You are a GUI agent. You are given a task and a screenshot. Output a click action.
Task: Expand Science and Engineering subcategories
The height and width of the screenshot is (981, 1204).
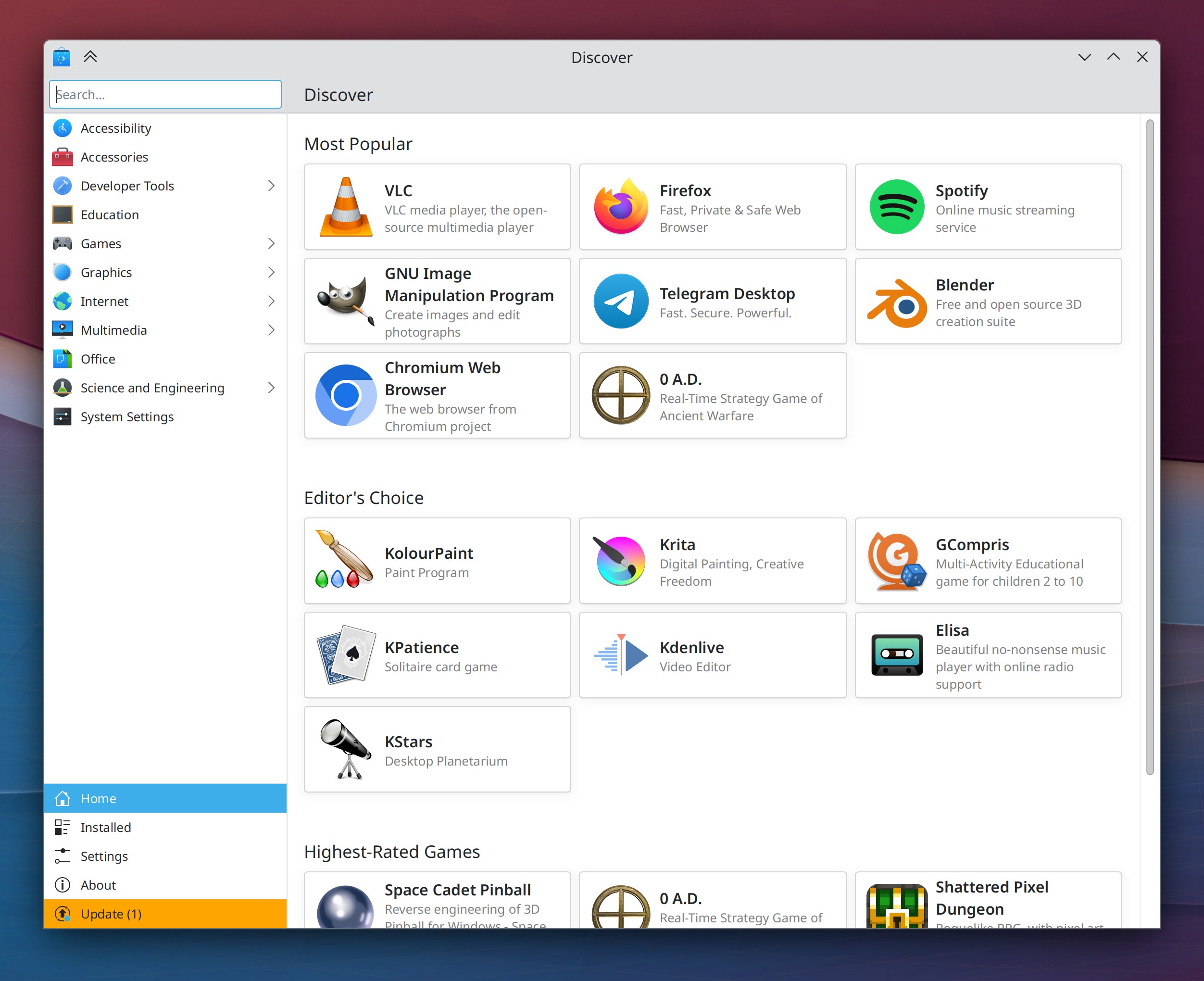click(271, 388)
